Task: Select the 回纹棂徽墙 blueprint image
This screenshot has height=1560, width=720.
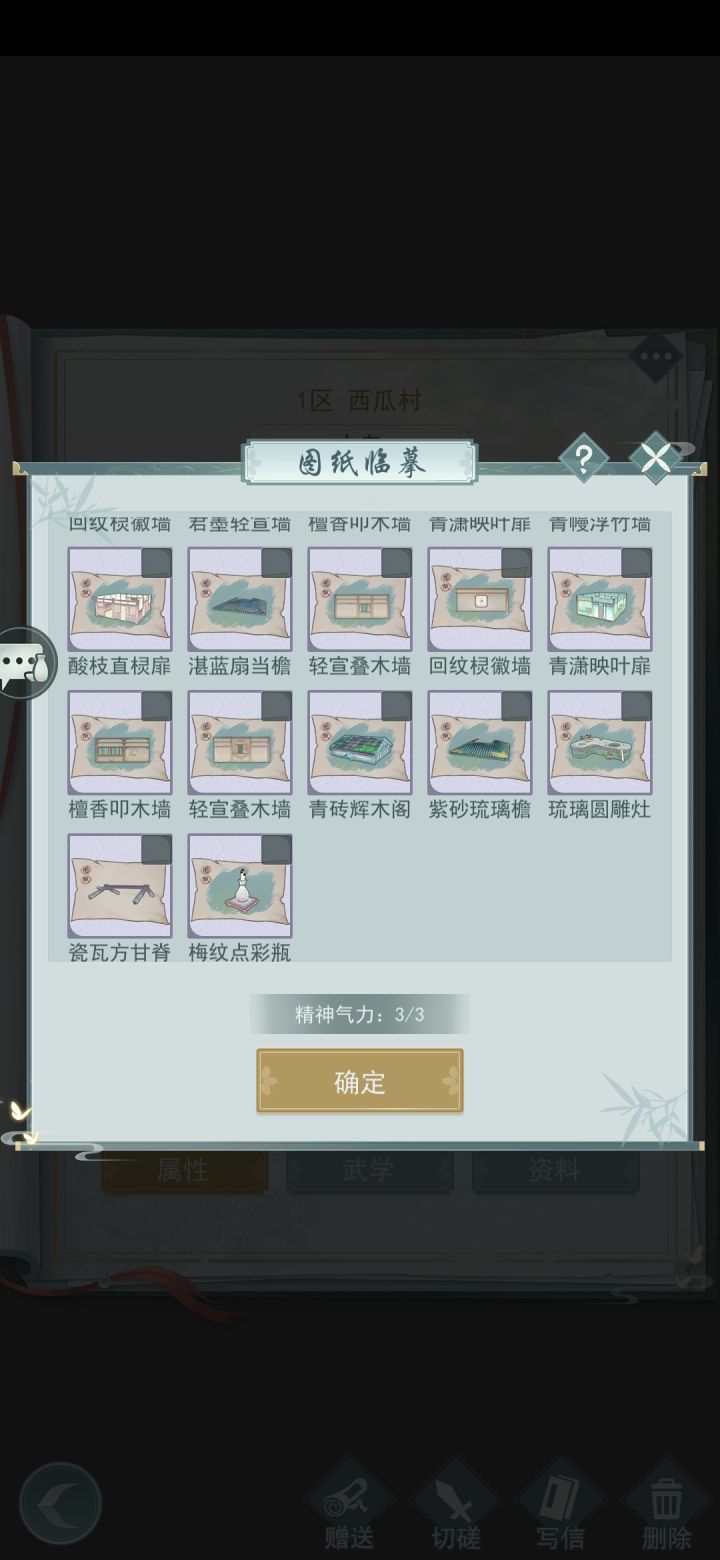Action: click(480, 599)
